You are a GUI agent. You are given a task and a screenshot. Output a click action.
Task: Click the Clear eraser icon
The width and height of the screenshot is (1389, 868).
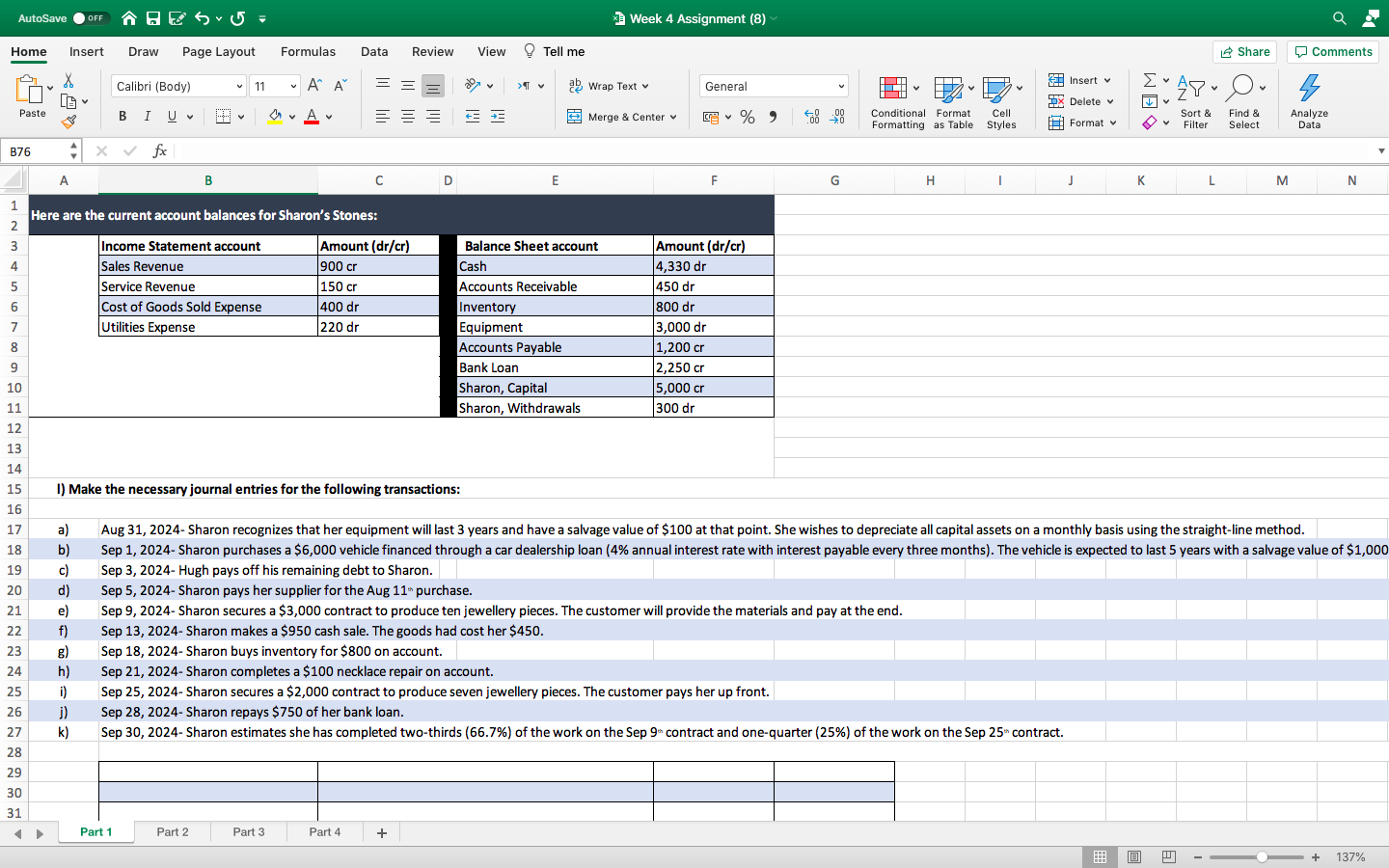tap(1149, 122)
